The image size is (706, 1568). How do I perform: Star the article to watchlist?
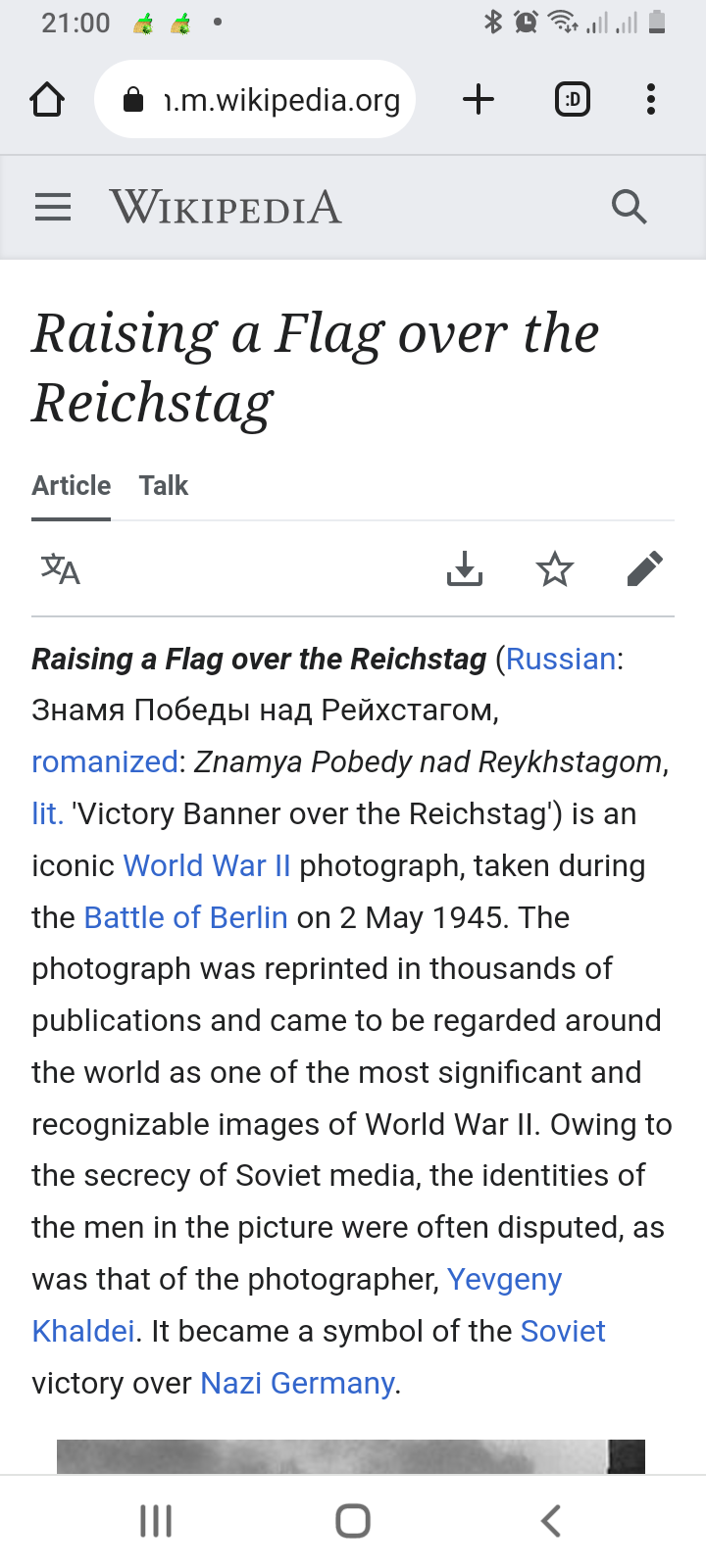(555, 568)
